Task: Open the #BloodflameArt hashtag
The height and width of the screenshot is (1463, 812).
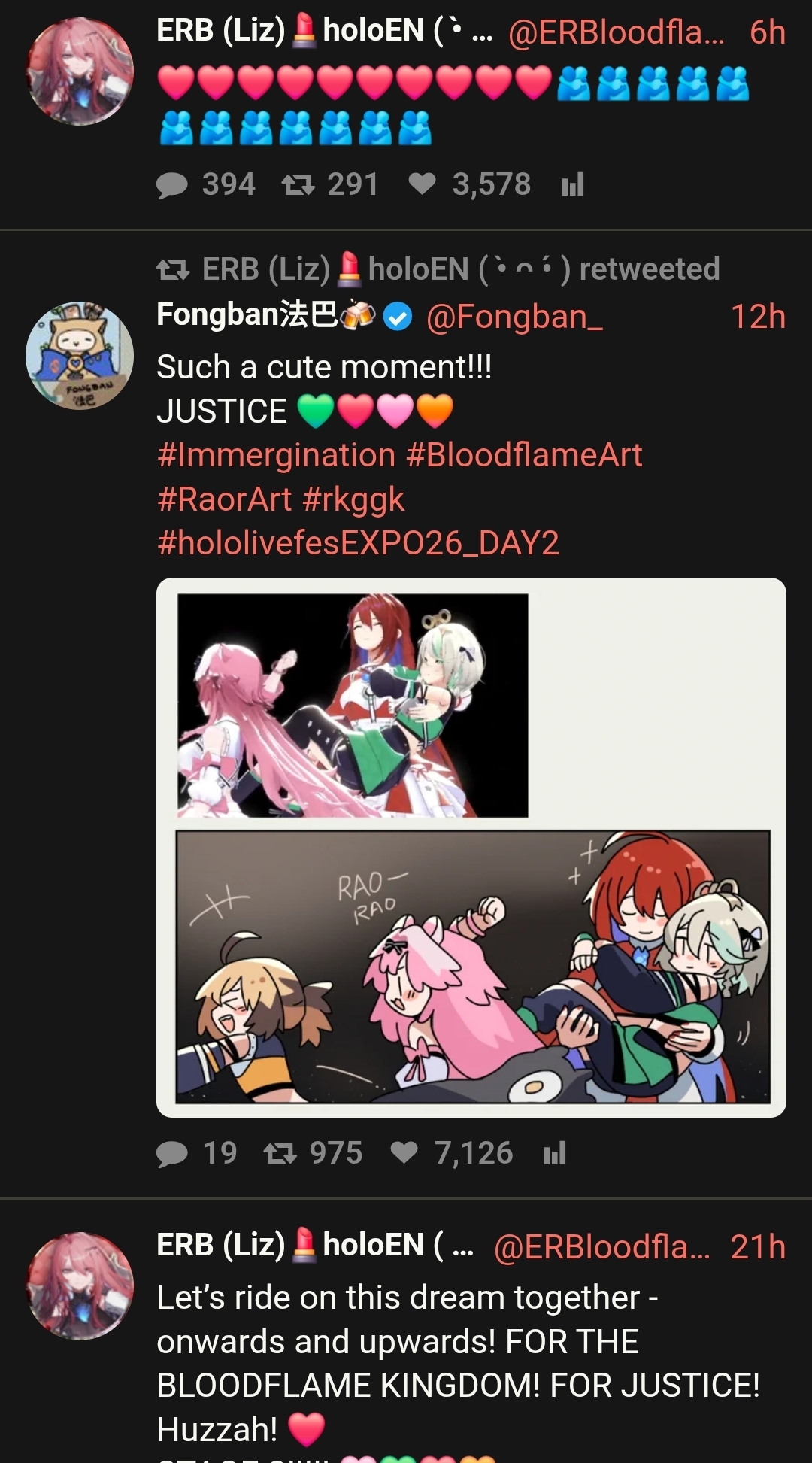Action: pos(524,455)
